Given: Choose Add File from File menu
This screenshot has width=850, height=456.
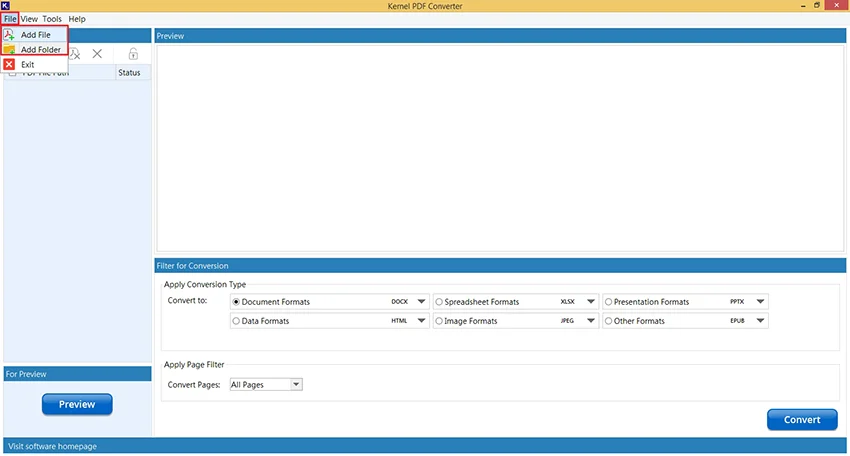Looking at the screenshot, I should (35, 35).
